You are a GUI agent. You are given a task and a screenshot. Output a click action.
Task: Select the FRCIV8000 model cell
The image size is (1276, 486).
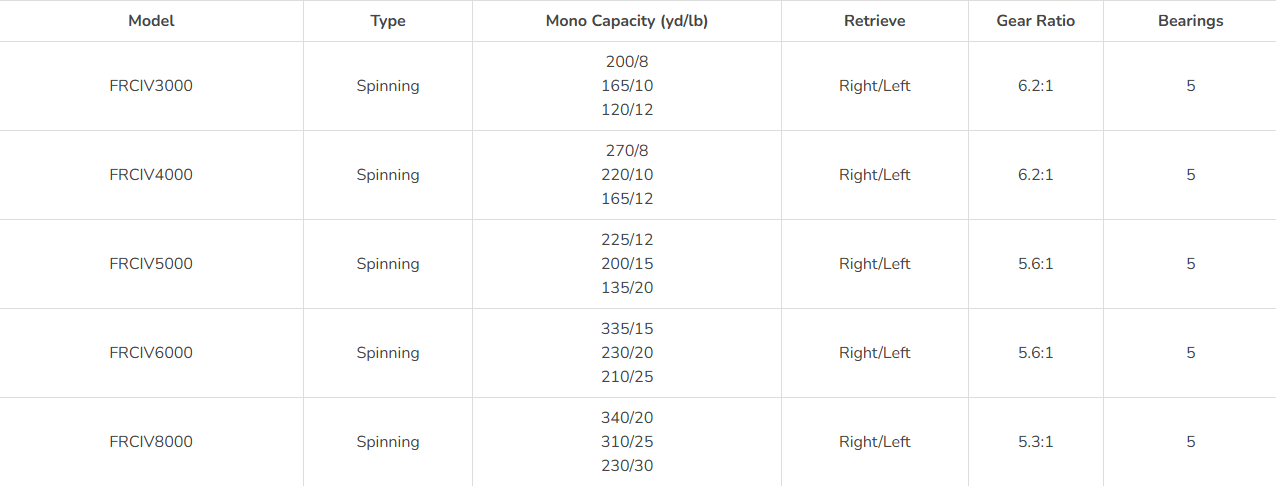151,442
